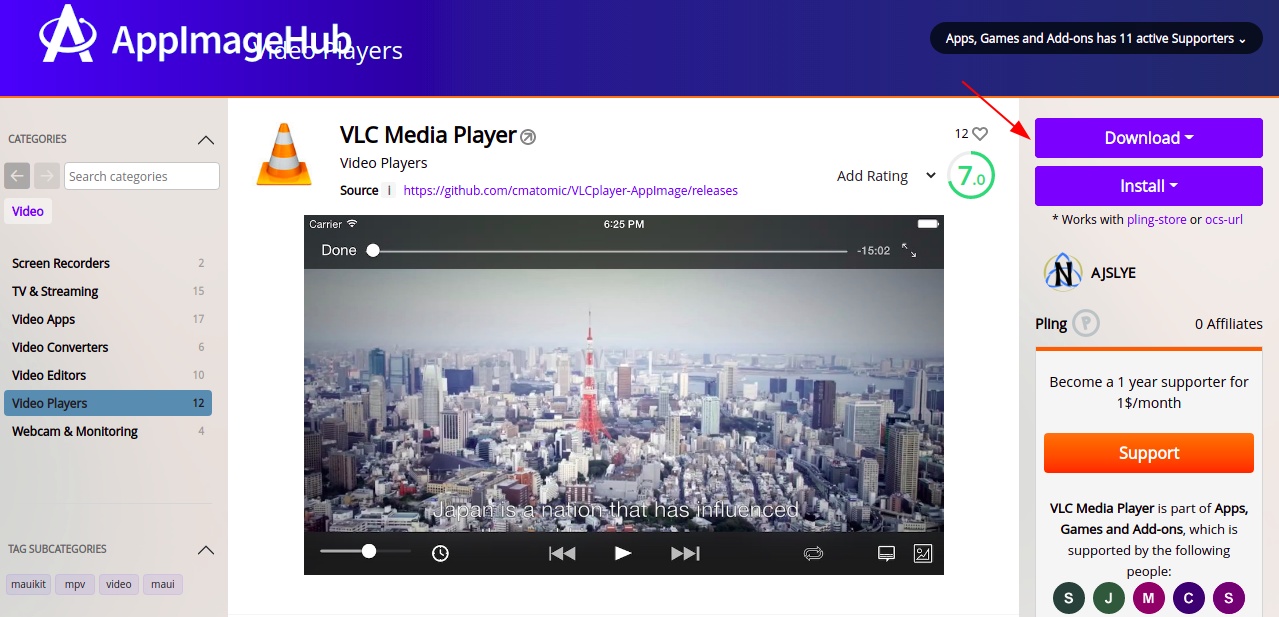
Task: Open the ocs-url link
Action: [1224, 219]
